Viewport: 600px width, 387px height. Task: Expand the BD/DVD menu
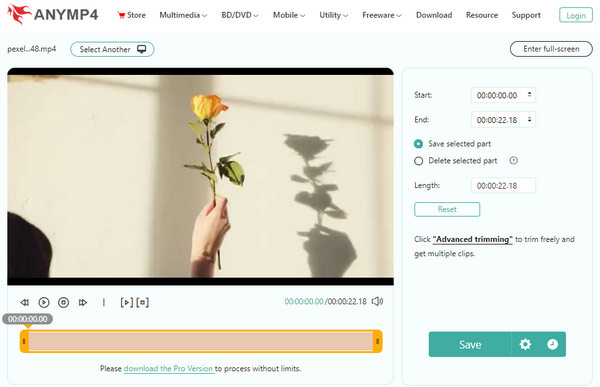(x=240, y=15)
